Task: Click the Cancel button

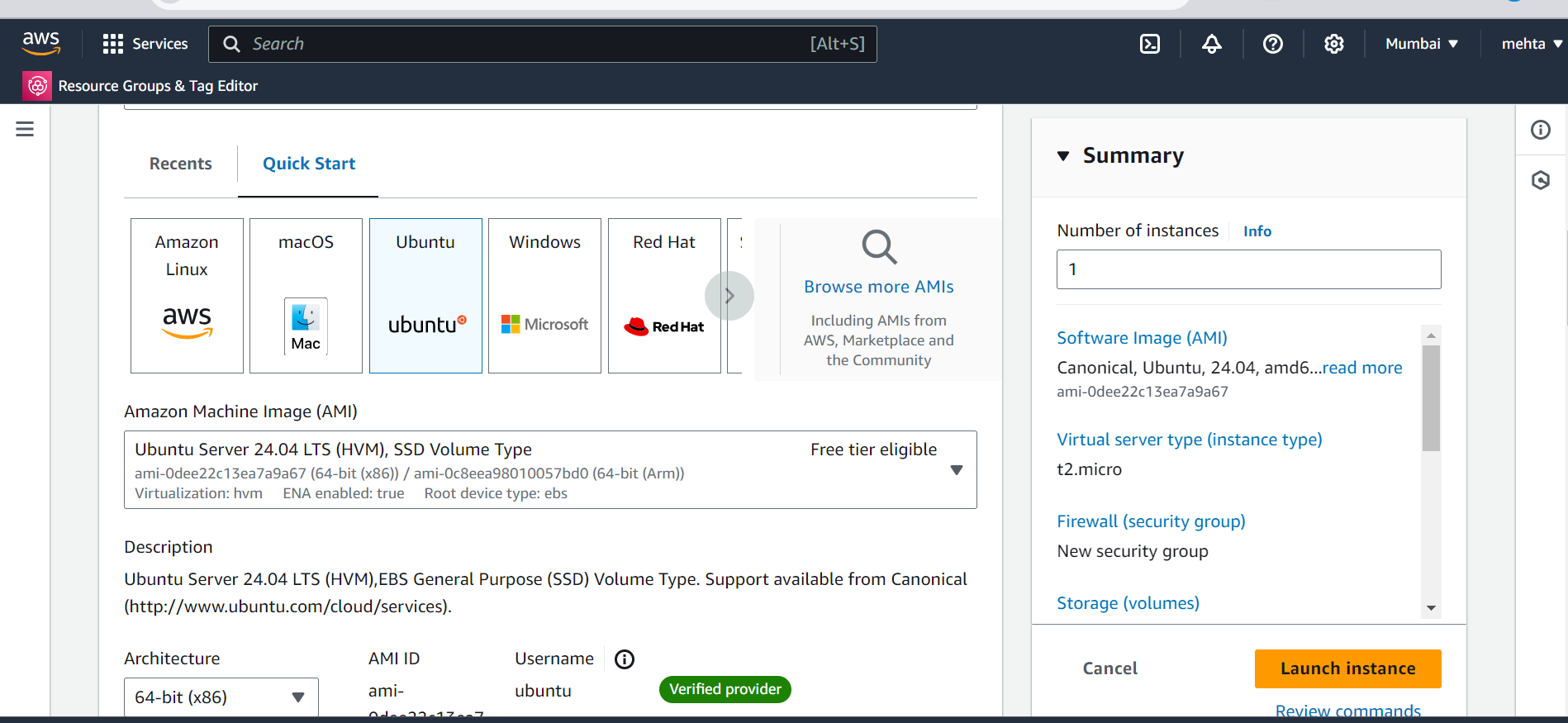Action: point(1109,668)
